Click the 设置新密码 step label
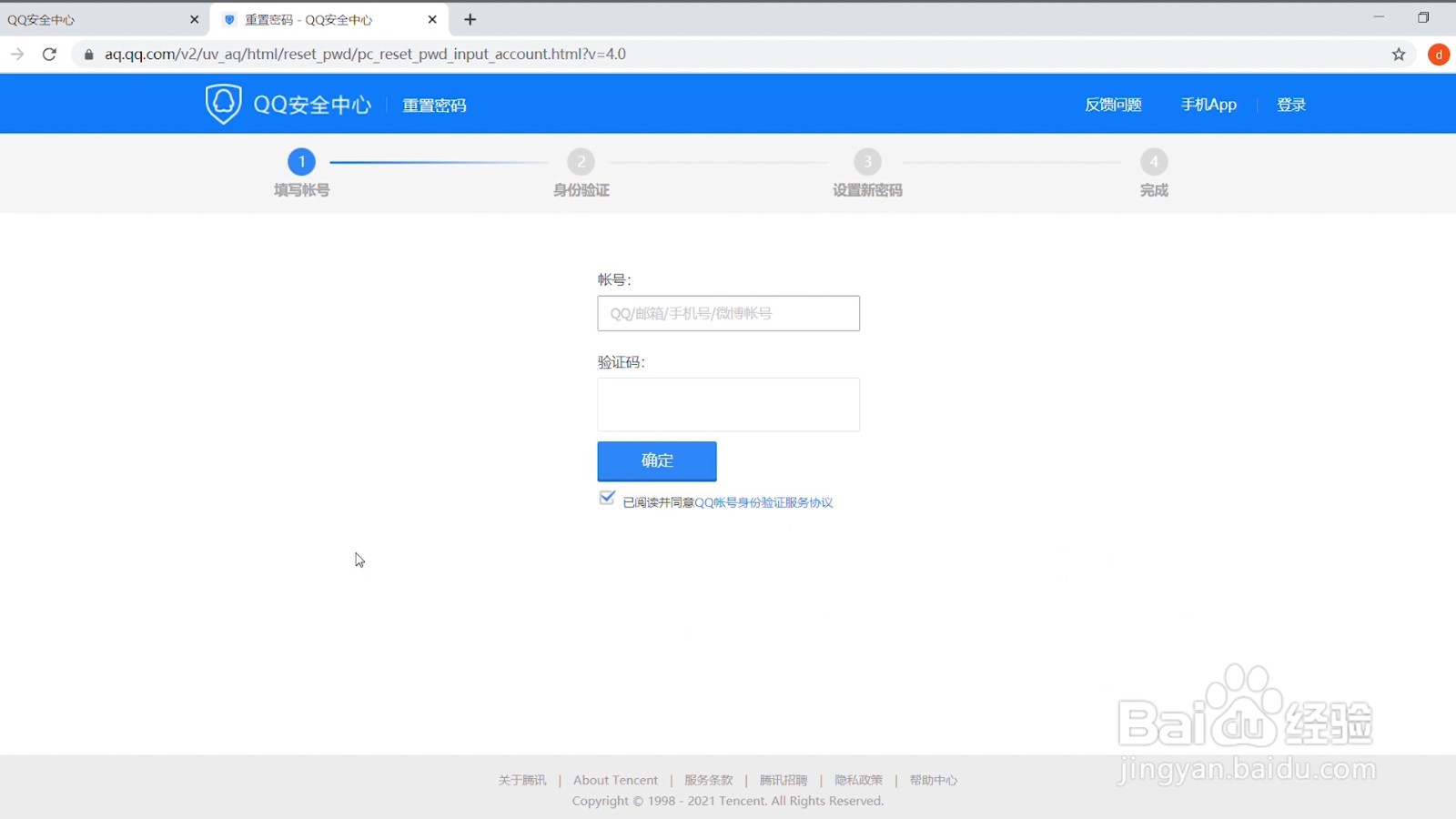Image resolution: width=1456 pixels, height=819 pixels. 867,190
